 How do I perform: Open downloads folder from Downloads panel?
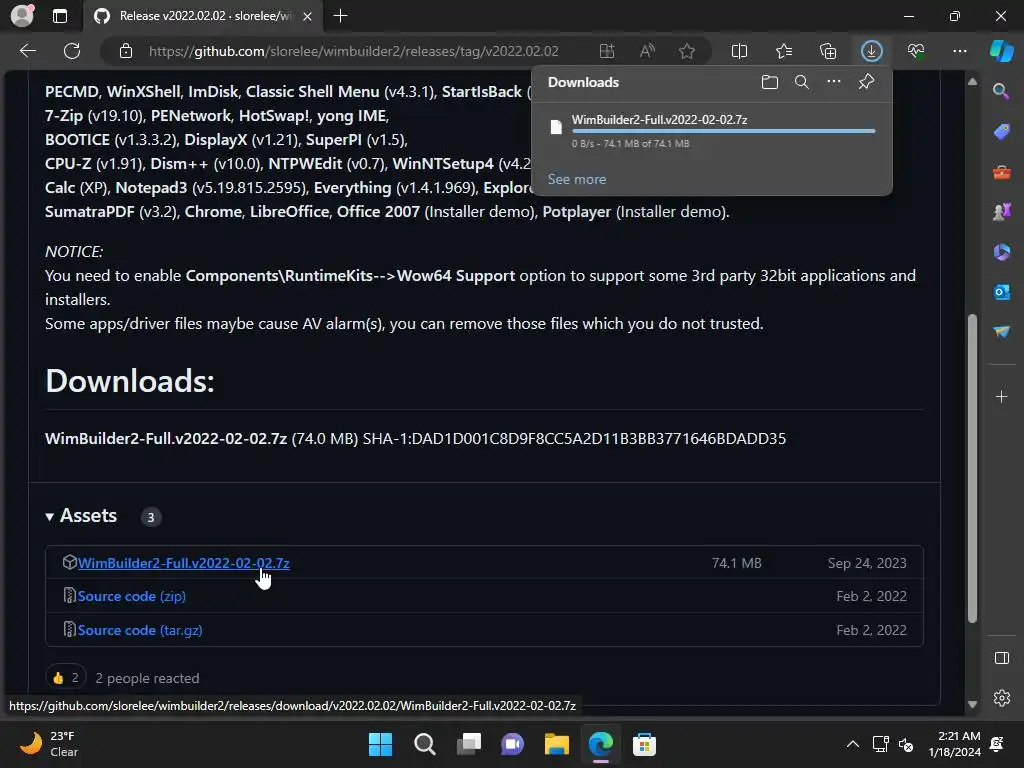(770, 82)
